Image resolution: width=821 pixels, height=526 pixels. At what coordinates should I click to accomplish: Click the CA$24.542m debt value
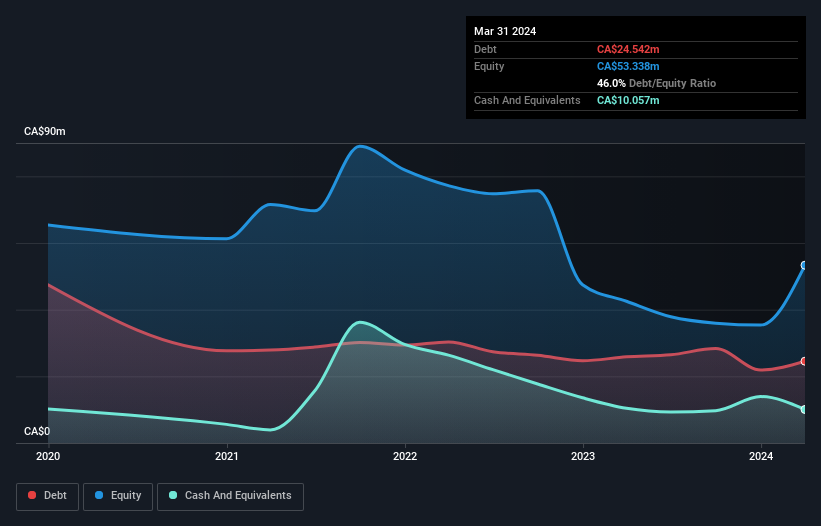(x=628, y=49)
